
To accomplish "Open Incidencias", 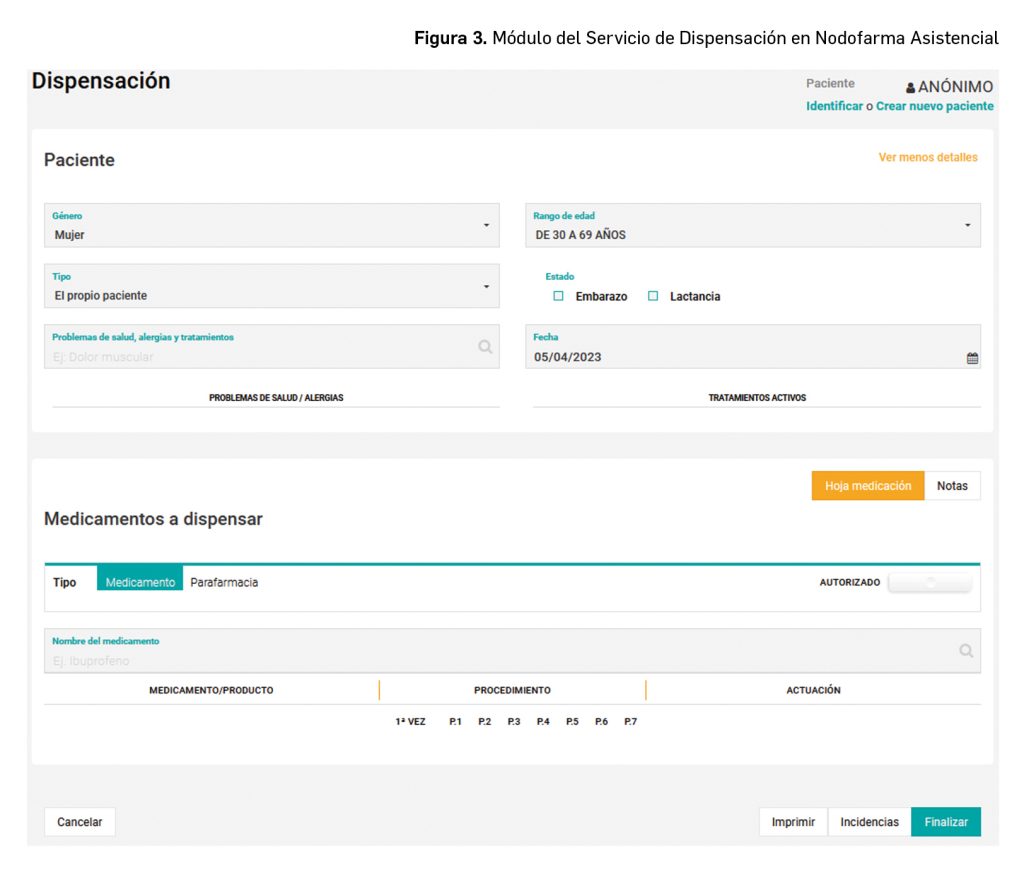I will coord(869,822).
